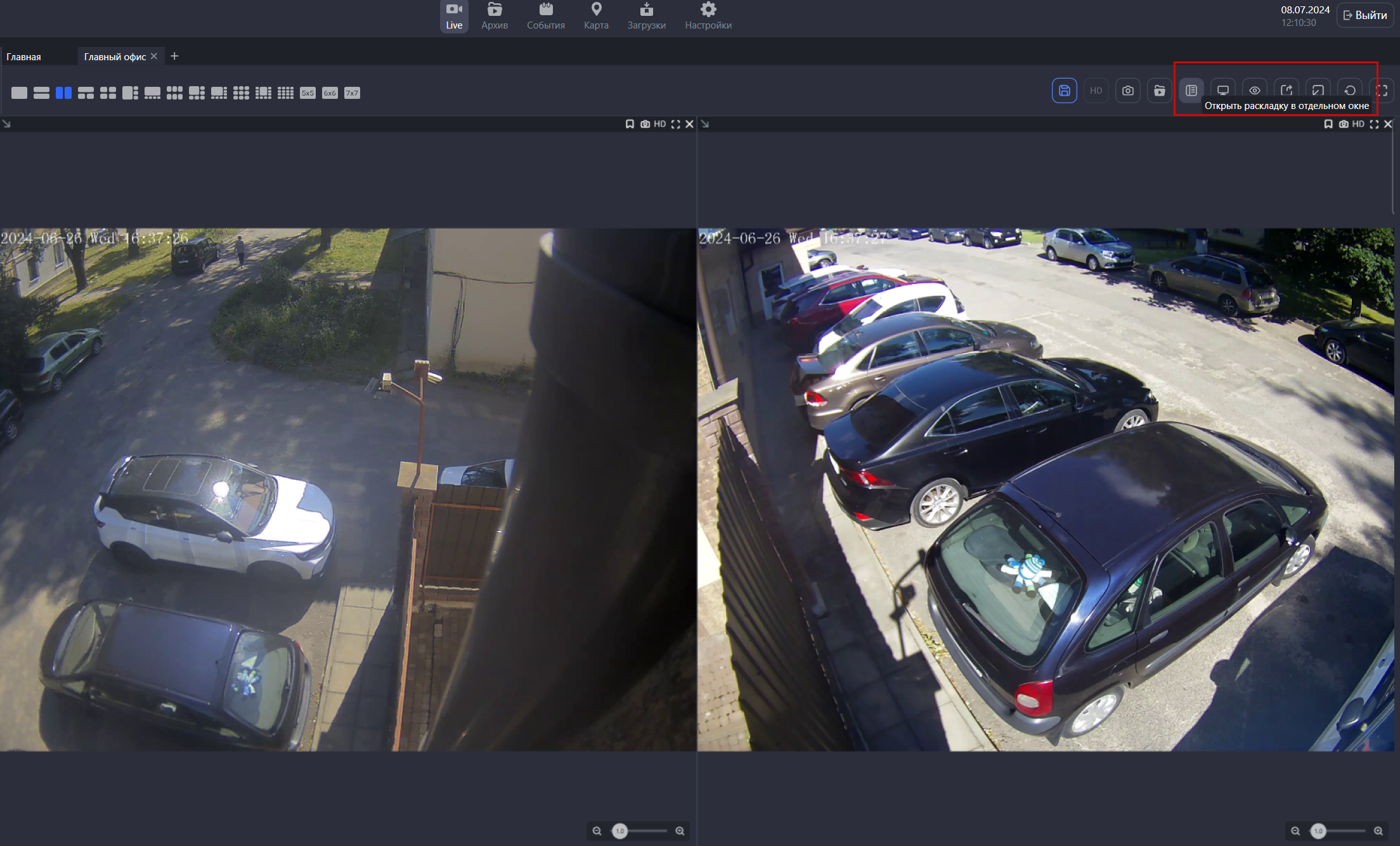Click the refresh/reset layout icon
Image resolution: width=1400 pixels, height=846 pixels.
tap(1350, 89)
